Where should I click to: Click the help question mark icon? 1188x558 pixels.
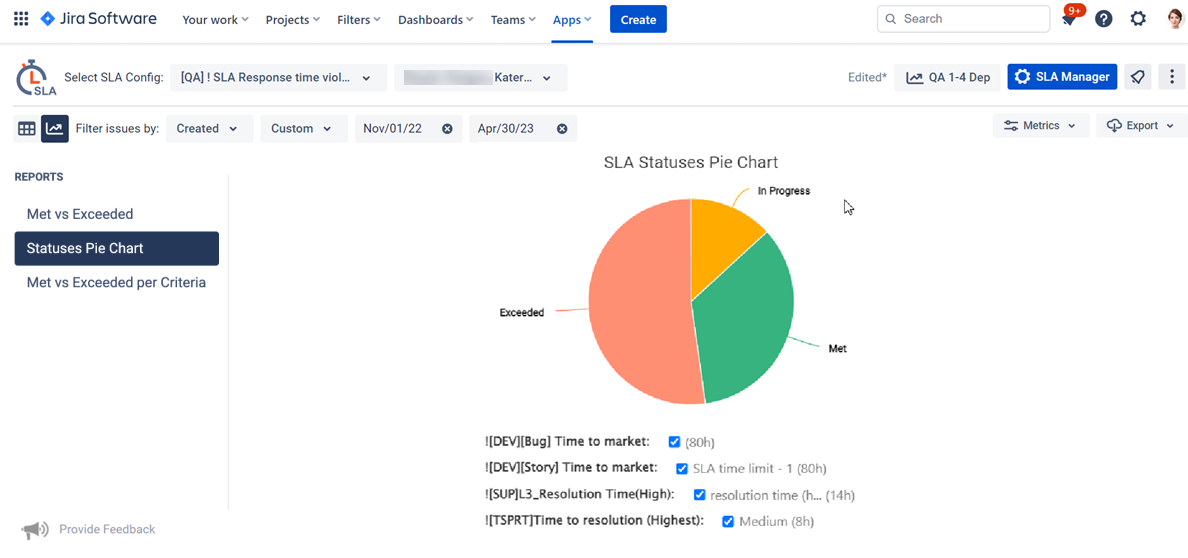[x=1103, y=19]
